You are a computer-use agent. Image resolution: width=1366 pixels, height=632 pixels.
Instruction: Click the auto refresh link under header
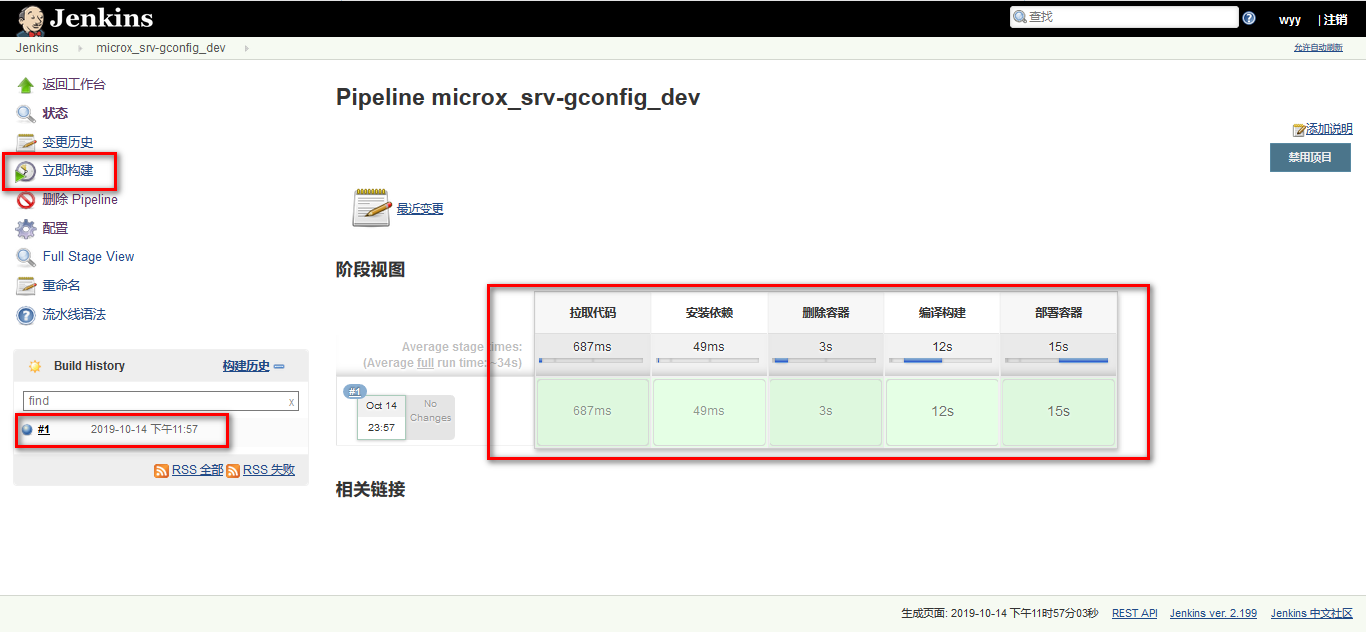(x=1318, y=48)
